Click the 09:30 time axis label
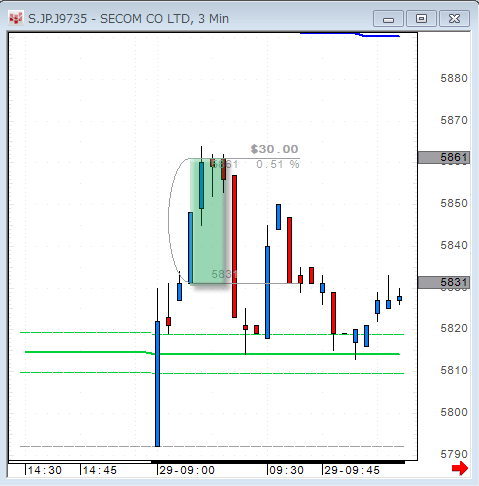 point(286,470)
